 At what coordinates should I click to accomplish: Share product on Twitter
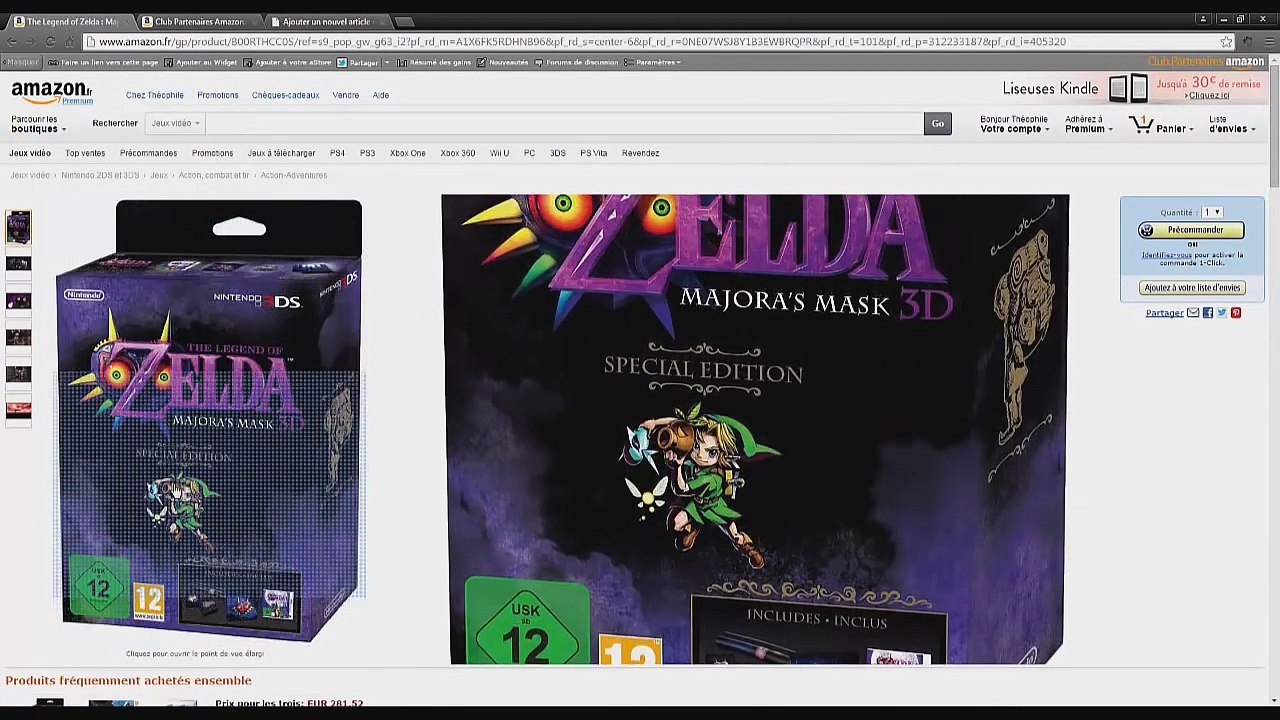point(1222,313)
